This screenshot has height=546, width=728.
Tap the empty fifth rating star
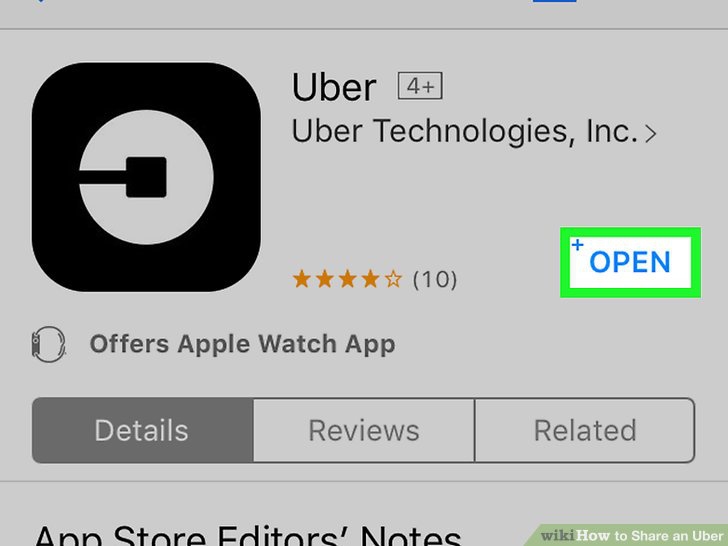point(393,279)
